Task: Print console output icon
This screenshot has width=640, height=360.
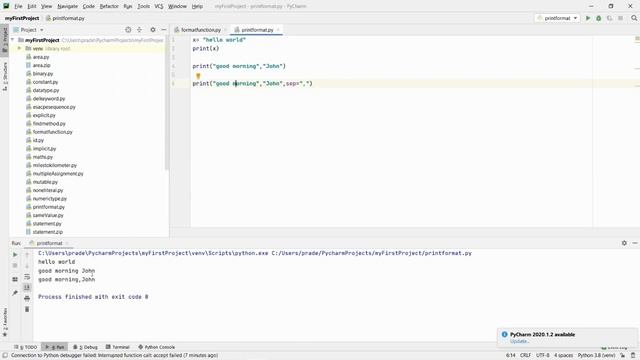Action: point(27,298)
